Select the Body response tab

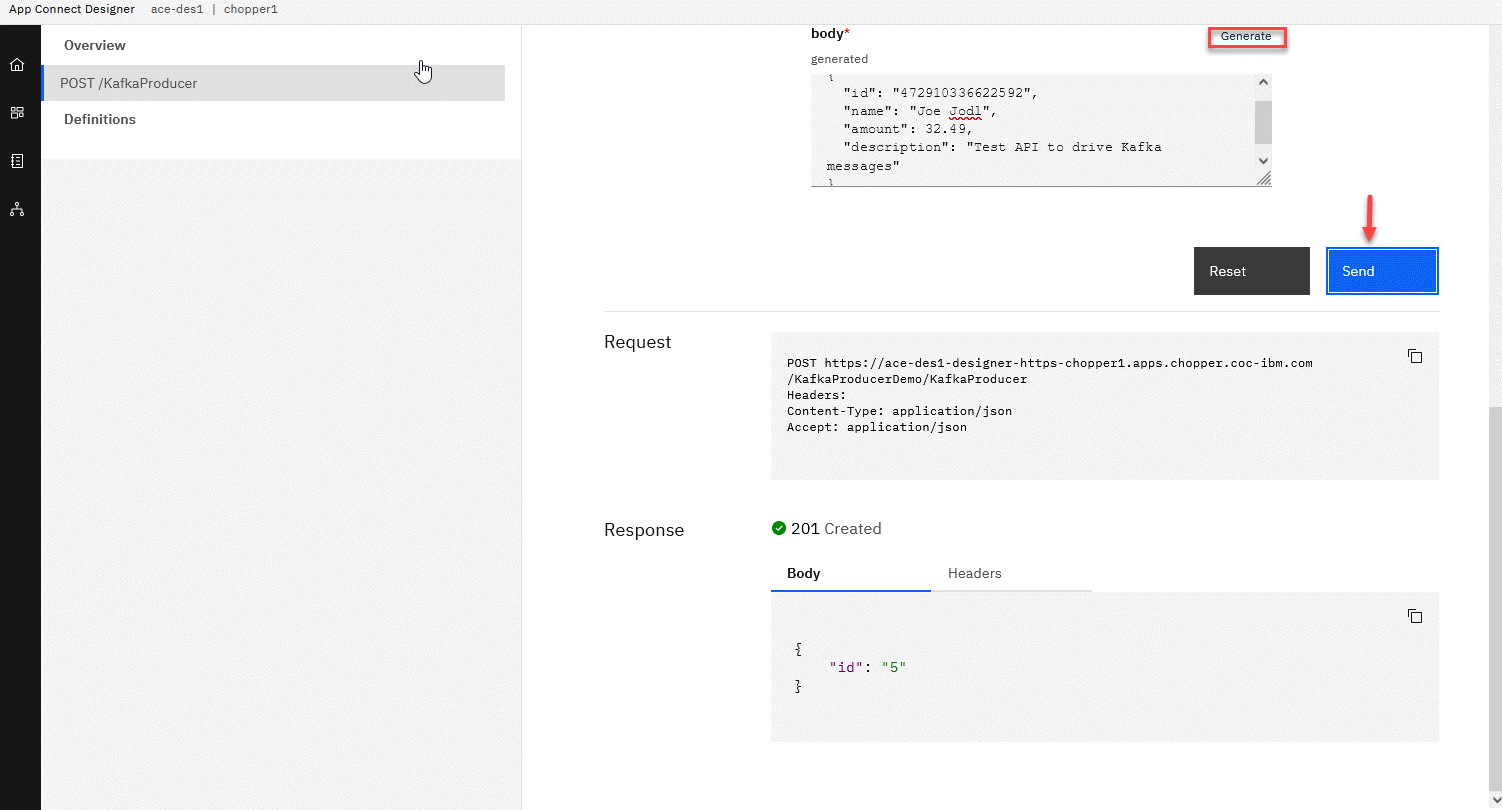[803, 573]
